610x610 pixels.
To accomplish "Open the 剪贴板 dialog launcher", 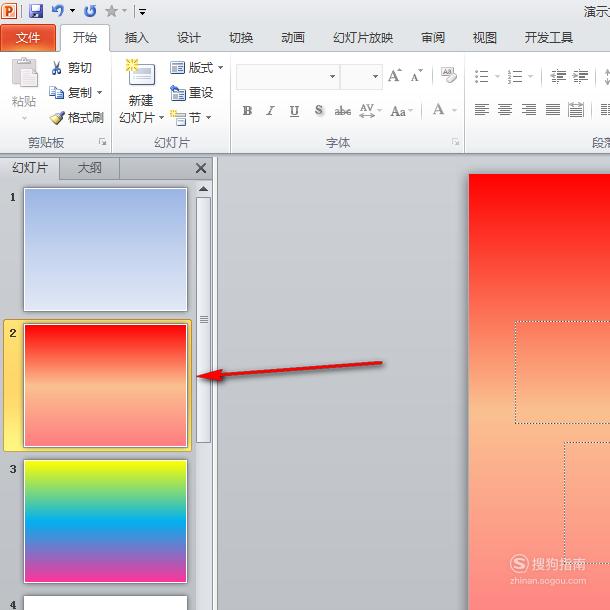I will coord(103,142).
